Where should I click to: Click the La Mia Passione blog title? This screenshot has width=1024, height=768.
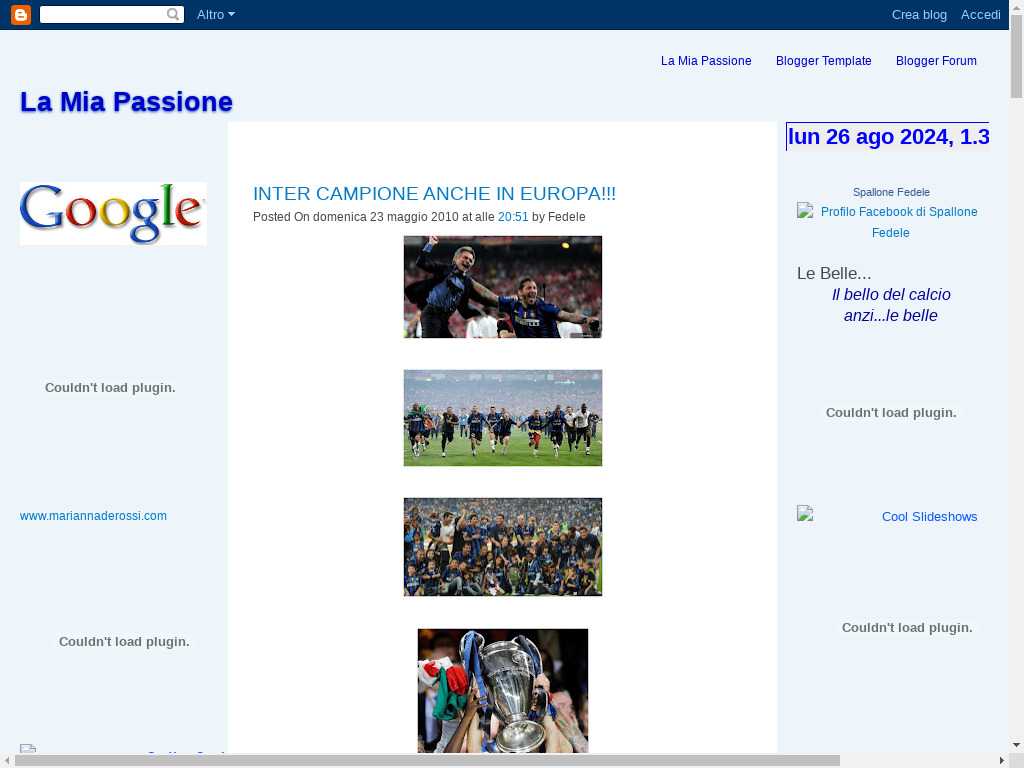[x=126, y=102]
